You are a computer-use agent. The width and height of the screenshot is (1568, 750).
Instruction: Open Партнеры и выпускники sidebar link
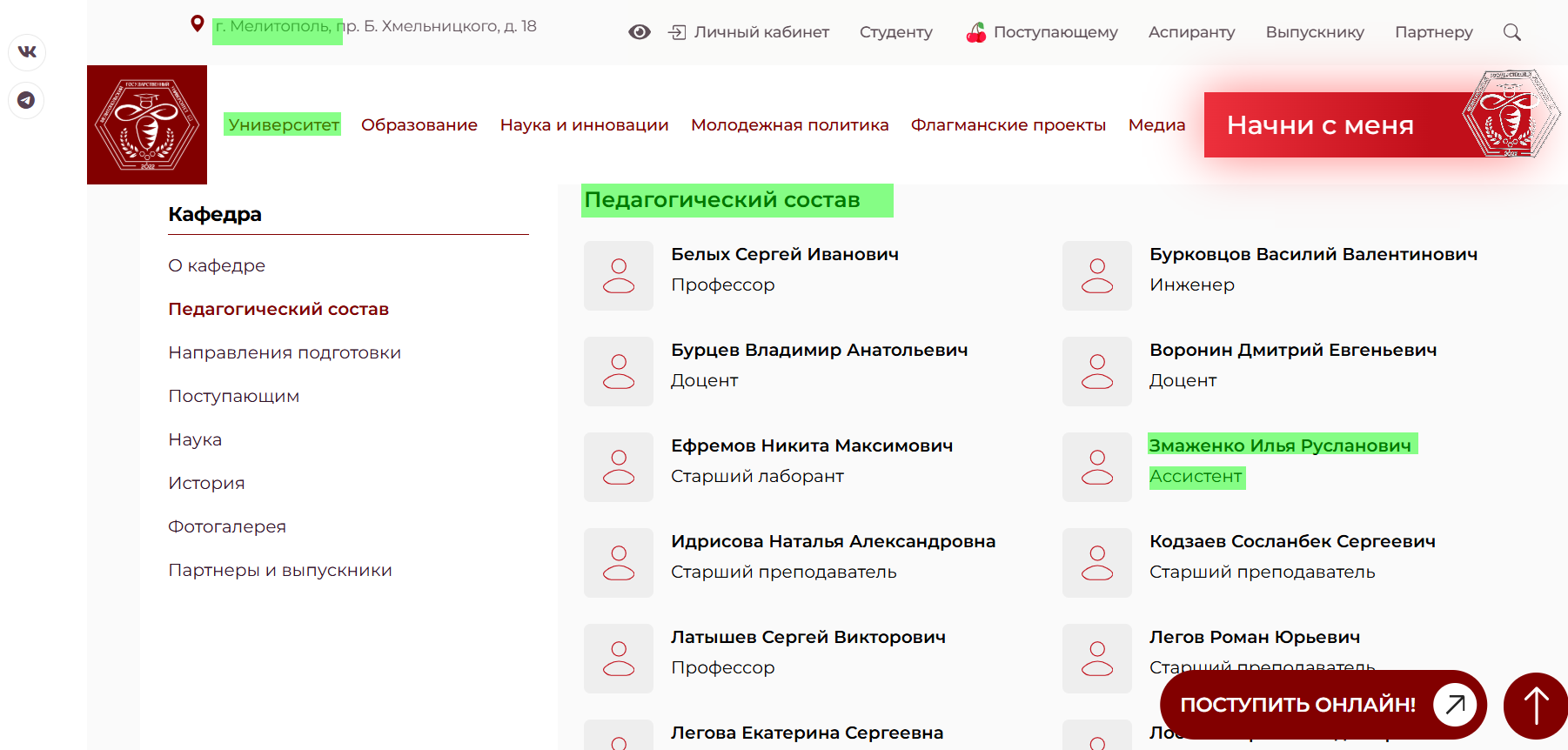[x=280, y=570]
